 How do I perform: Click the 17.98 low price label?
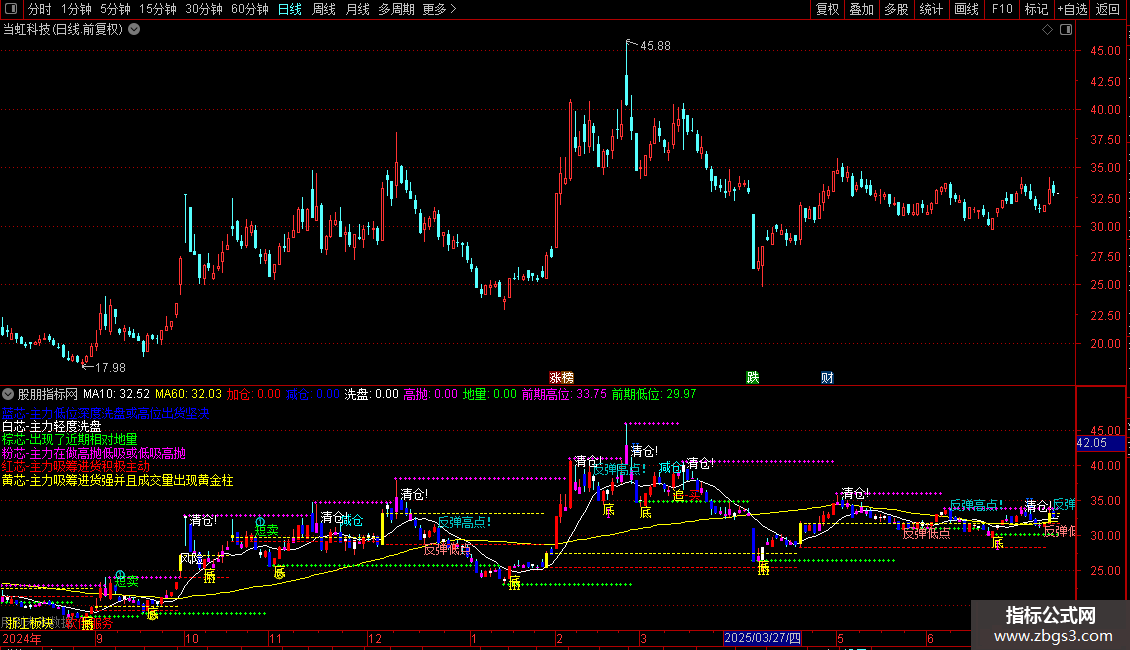[110, 368]
